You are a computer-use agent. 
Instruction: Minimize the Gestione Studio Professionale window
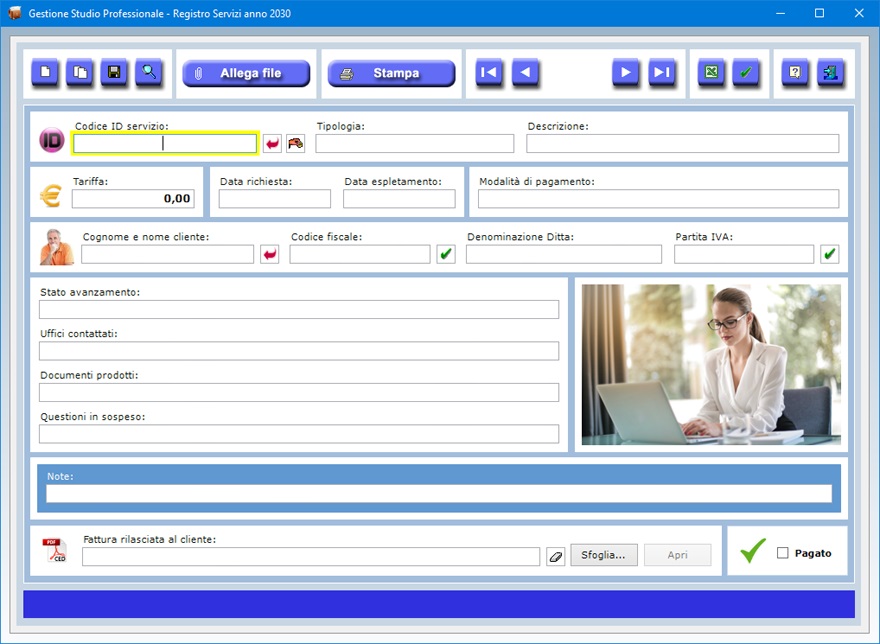point(780,13)
